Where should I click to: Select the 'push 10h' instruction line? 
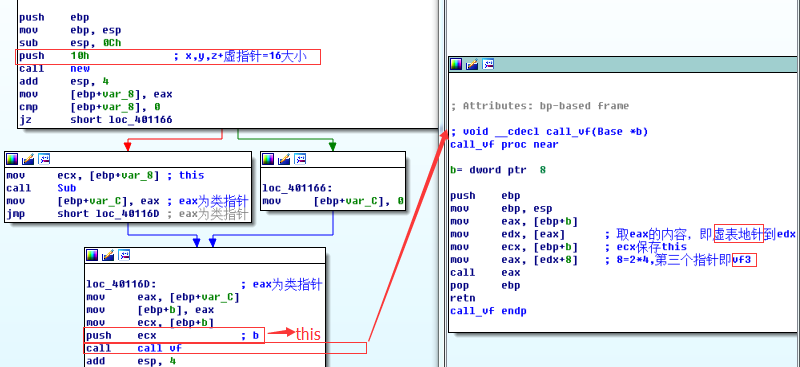(x=168, y=57)
